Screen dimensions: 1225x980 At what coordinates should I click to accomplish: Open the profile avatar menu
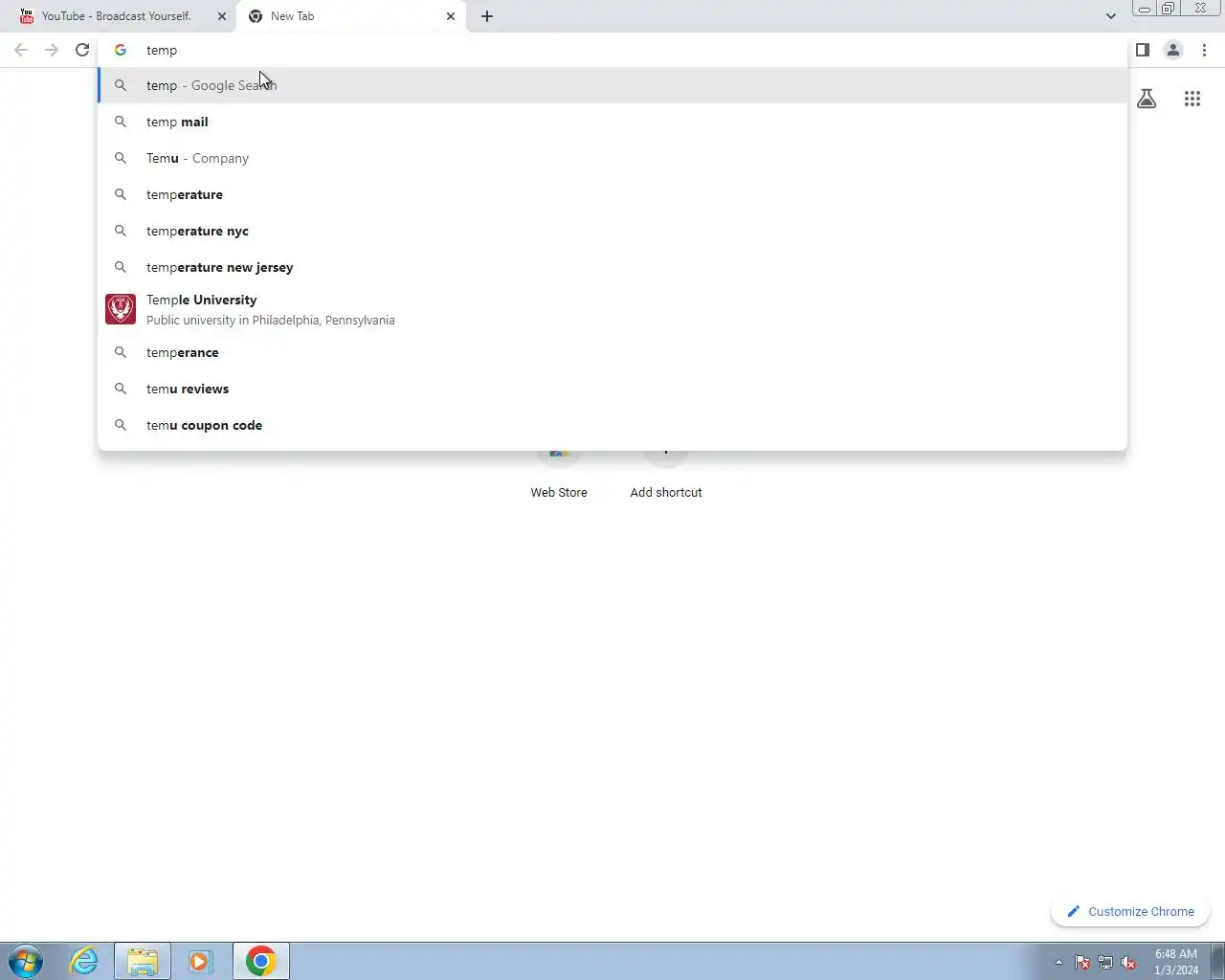click(x=1173, y=50)
